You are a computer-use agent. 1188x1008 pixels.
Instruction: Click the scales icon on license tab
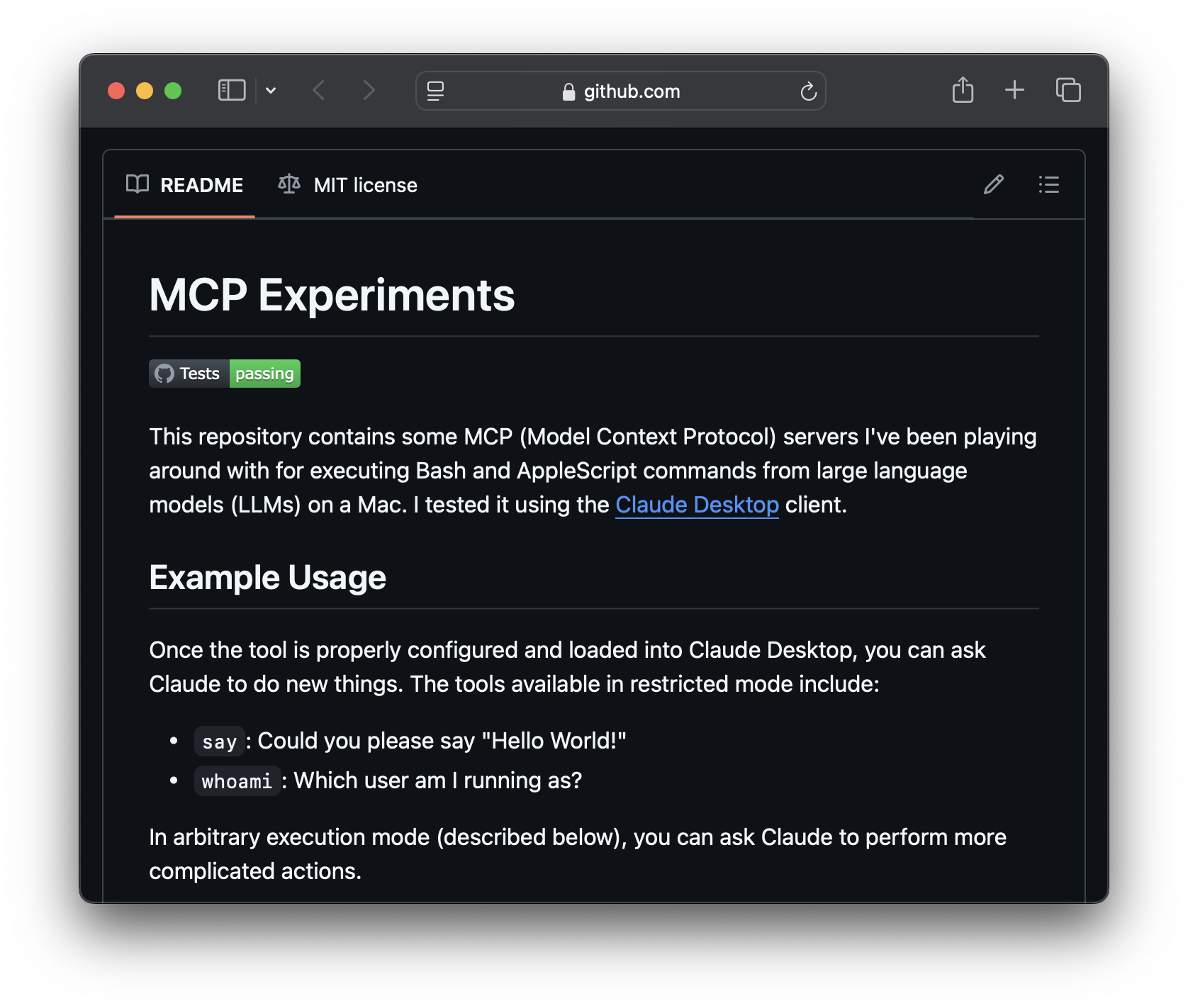pyautogui.click(x=289, y=184)
